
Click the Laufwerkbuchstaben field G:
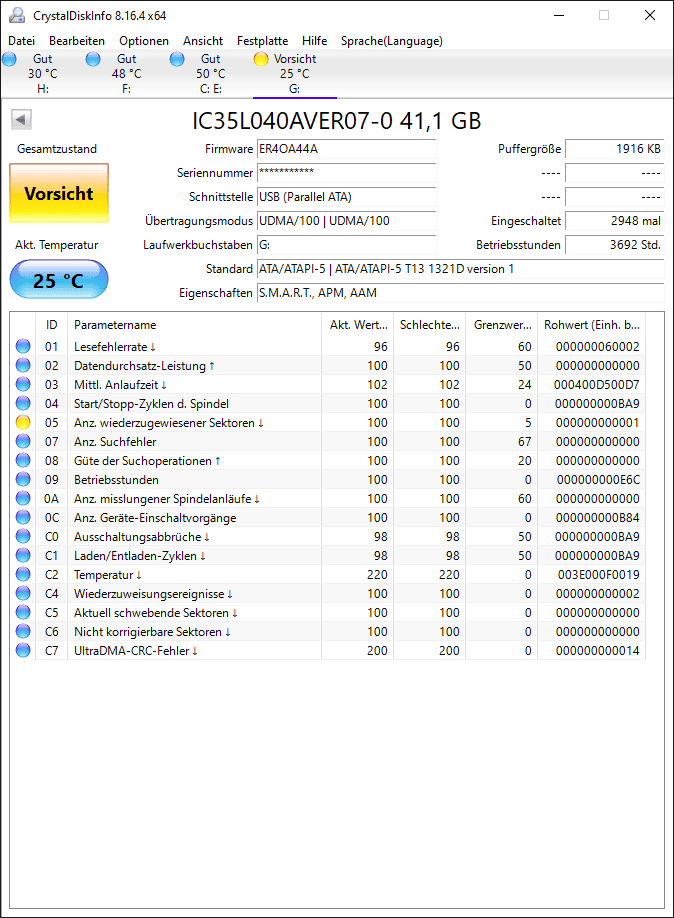tap(347, 245)
